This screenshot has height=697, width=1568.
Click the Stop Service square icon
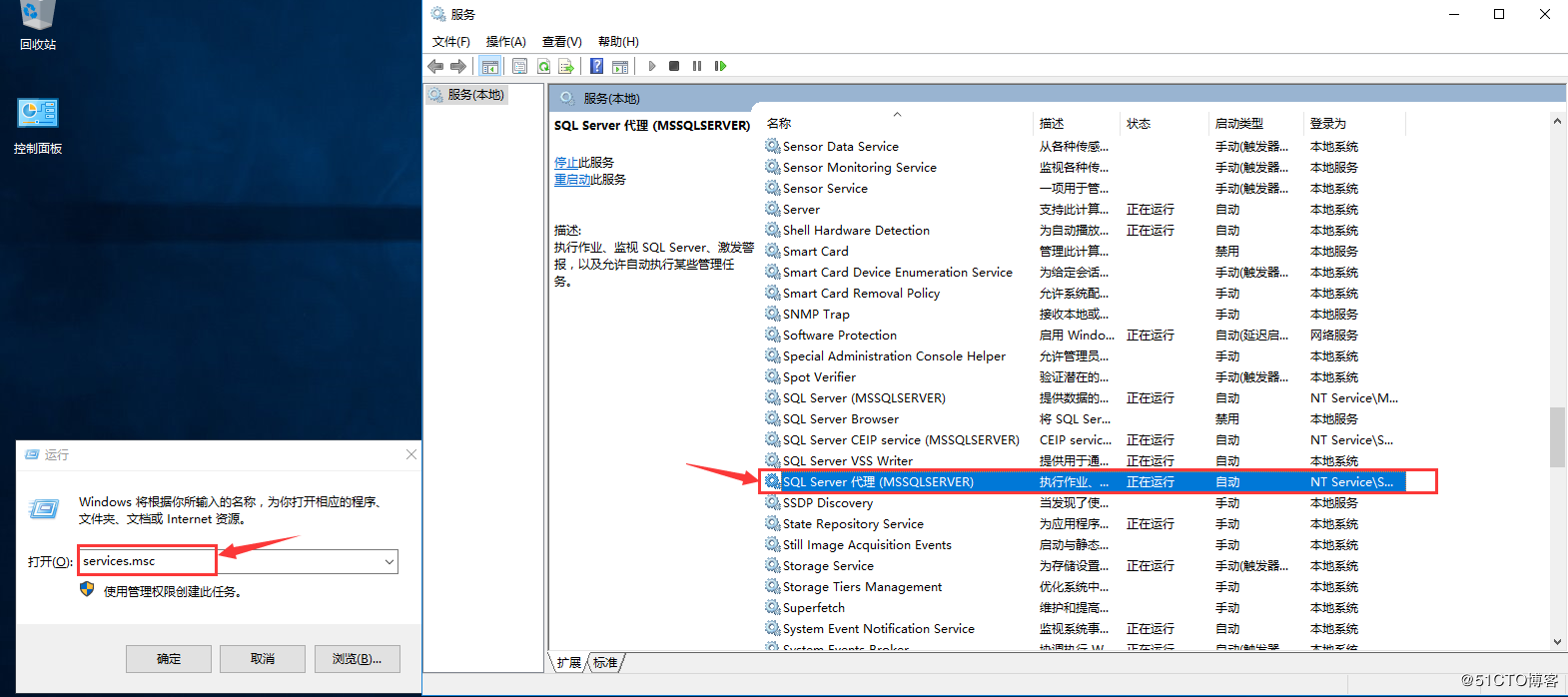[674, 66]
